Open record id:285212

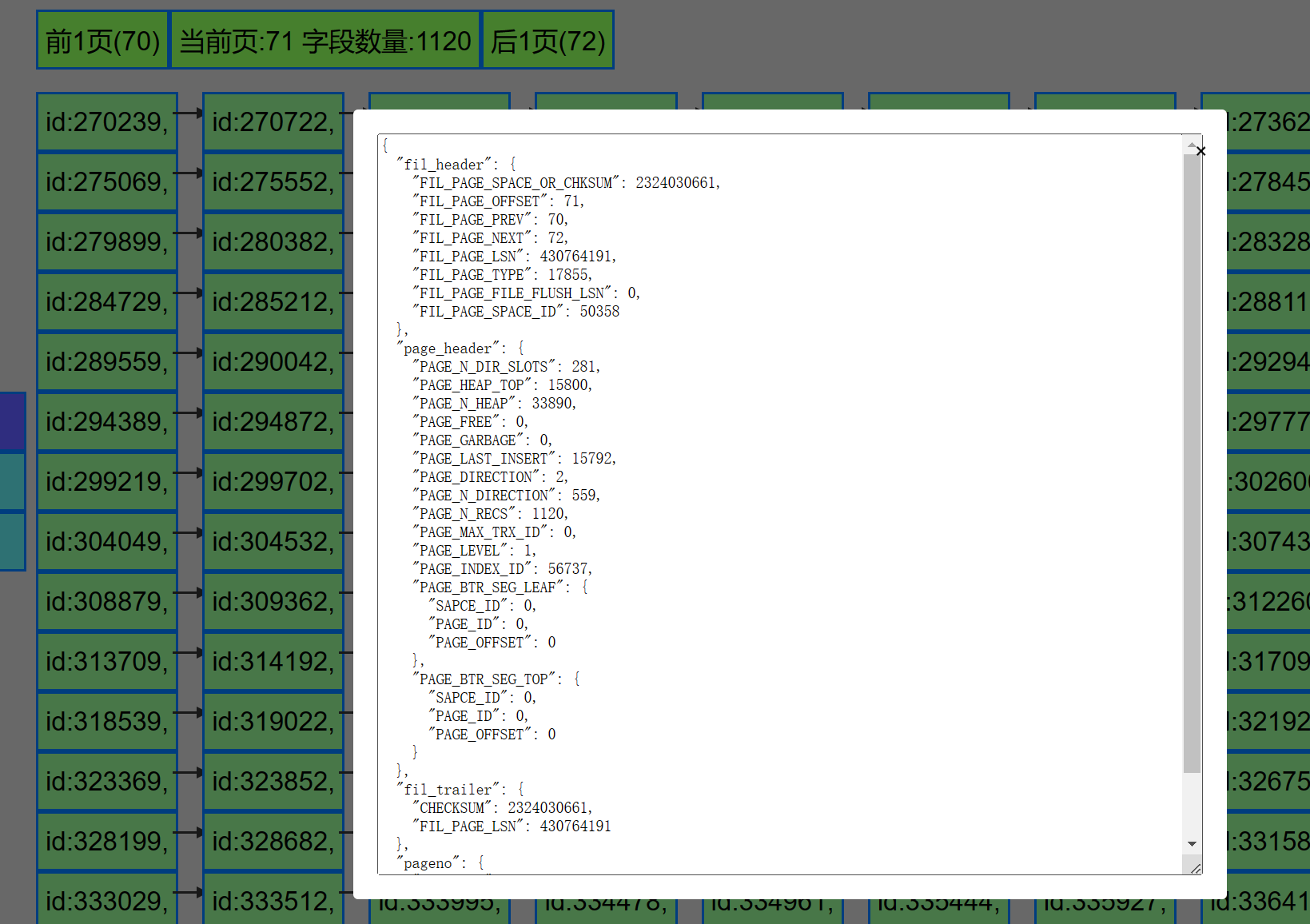click(x=273, y=301)
